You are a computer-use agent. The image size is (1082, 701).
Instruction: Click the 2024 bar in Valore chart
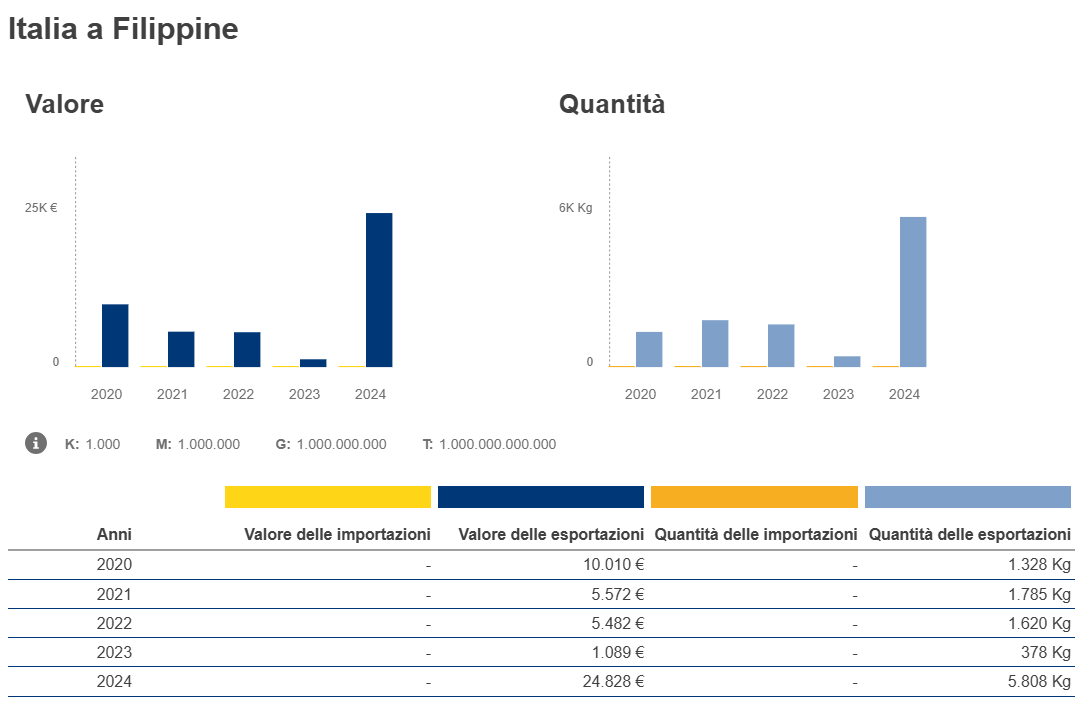click(379, 290)
